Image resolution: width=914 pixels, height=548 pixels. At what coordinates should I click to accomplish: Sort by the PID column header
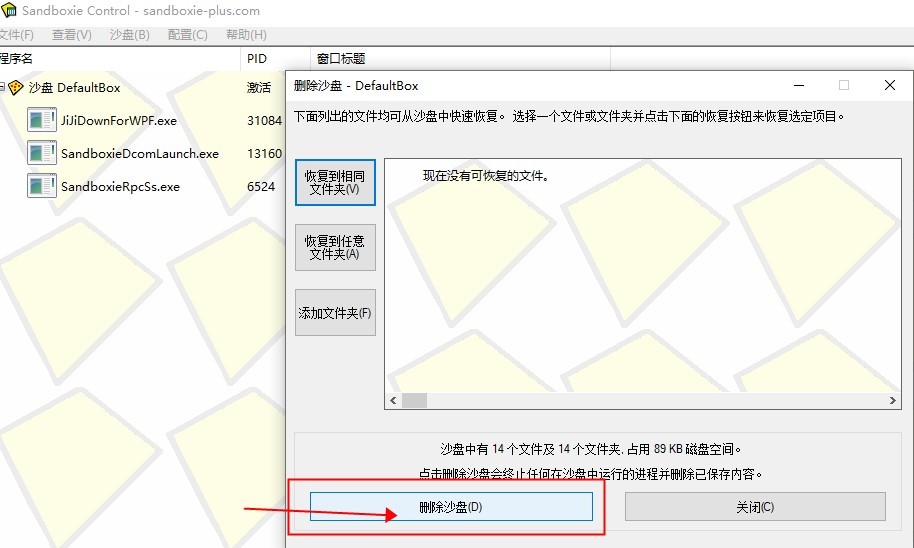[x=258, y=59]
